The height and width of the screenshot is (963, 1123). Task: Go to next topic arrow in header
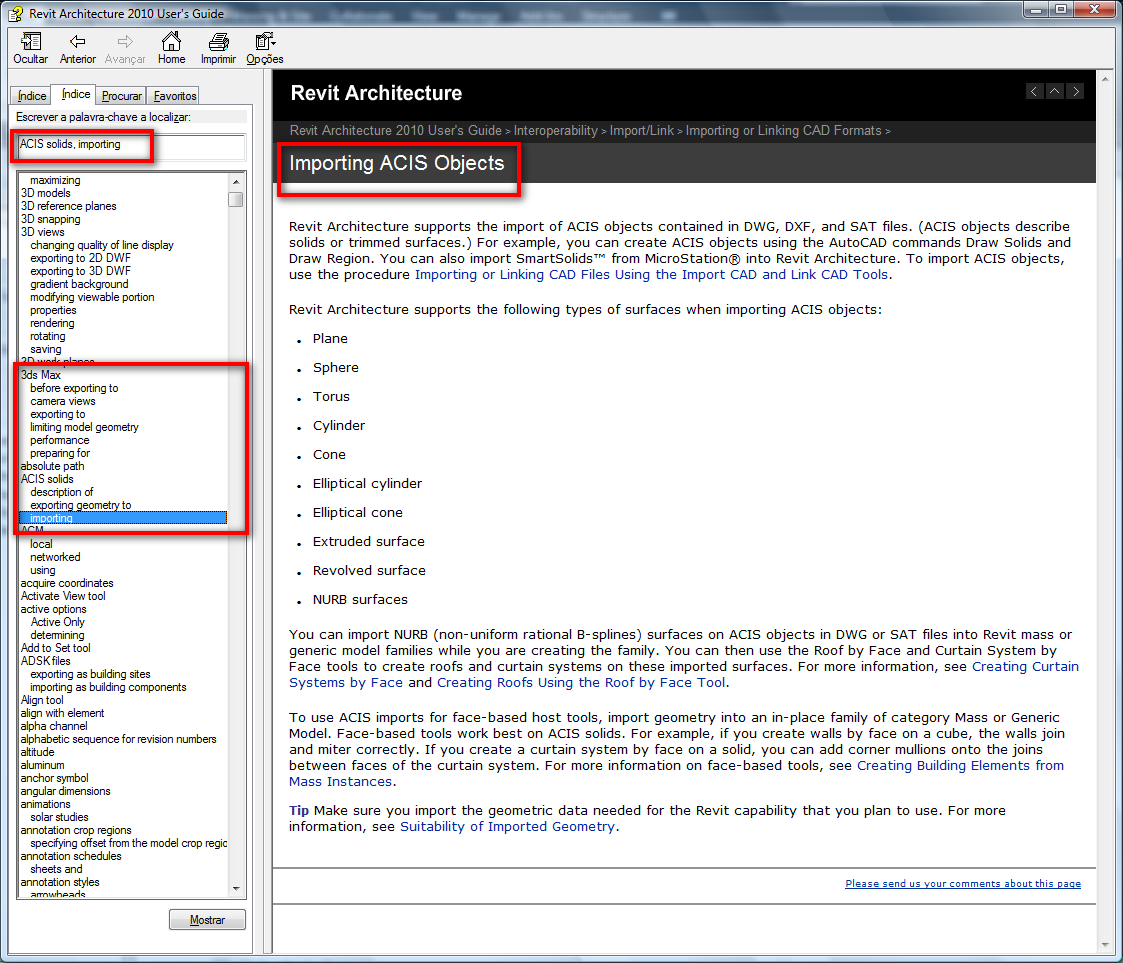pyautogui.click(x=1075, y=92)
